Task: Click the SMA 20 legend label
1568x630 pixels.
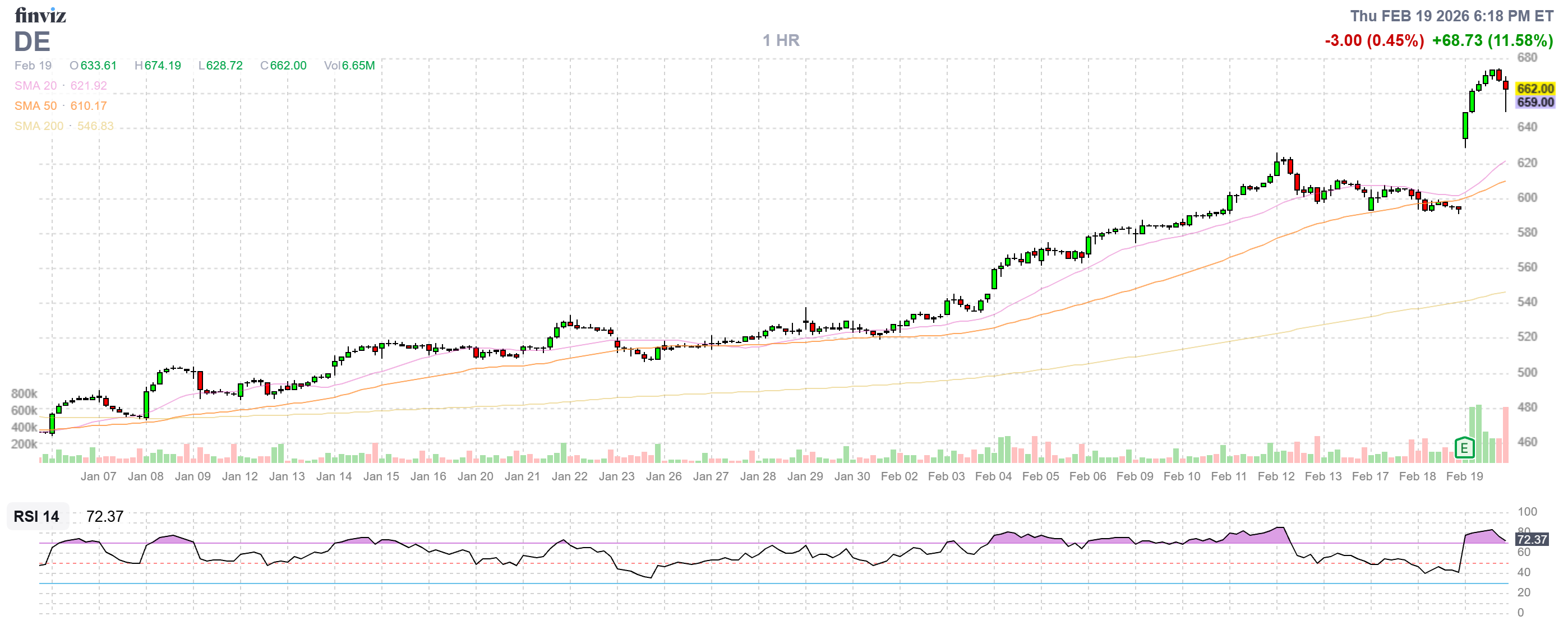Action: point(35,86)
